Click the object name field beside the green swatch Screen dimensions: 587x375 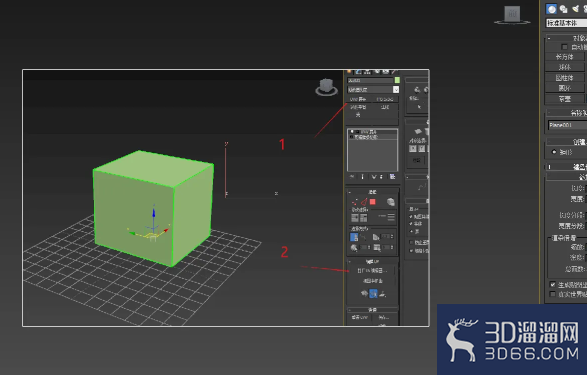click(x=370, y=80)
